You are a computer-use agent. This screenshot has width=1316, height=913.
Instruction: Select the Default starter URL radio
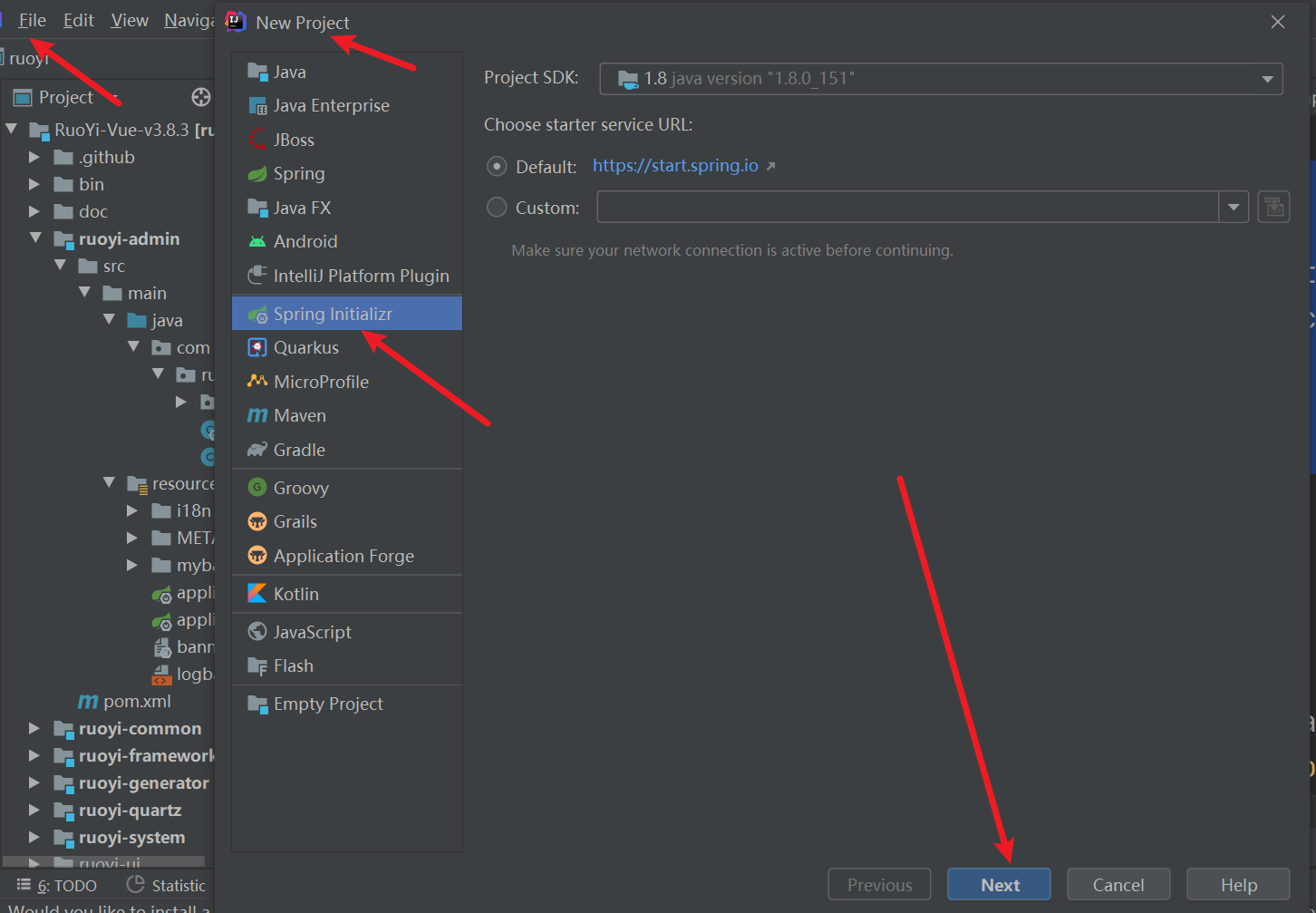[x=497, y=167]
